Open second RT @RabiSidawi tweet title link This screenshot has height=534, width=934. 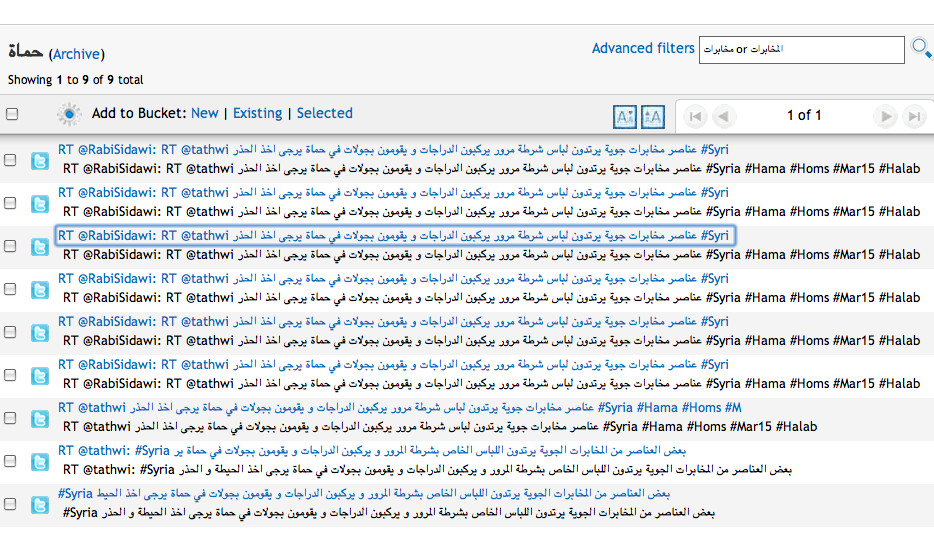[x=393, y=193]
